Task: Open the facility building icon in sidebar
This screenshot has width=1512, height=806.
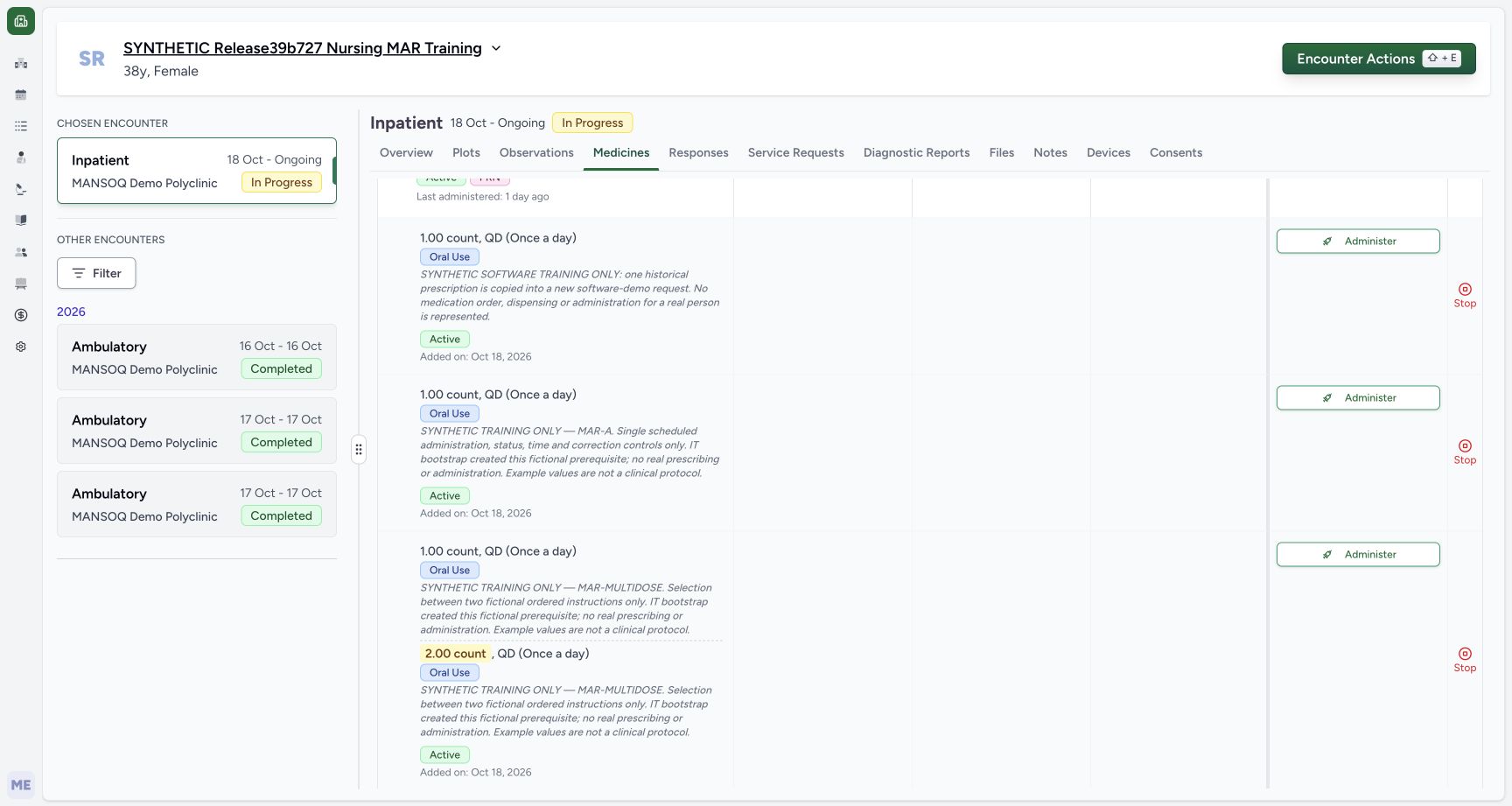Action: click(21, 63)
